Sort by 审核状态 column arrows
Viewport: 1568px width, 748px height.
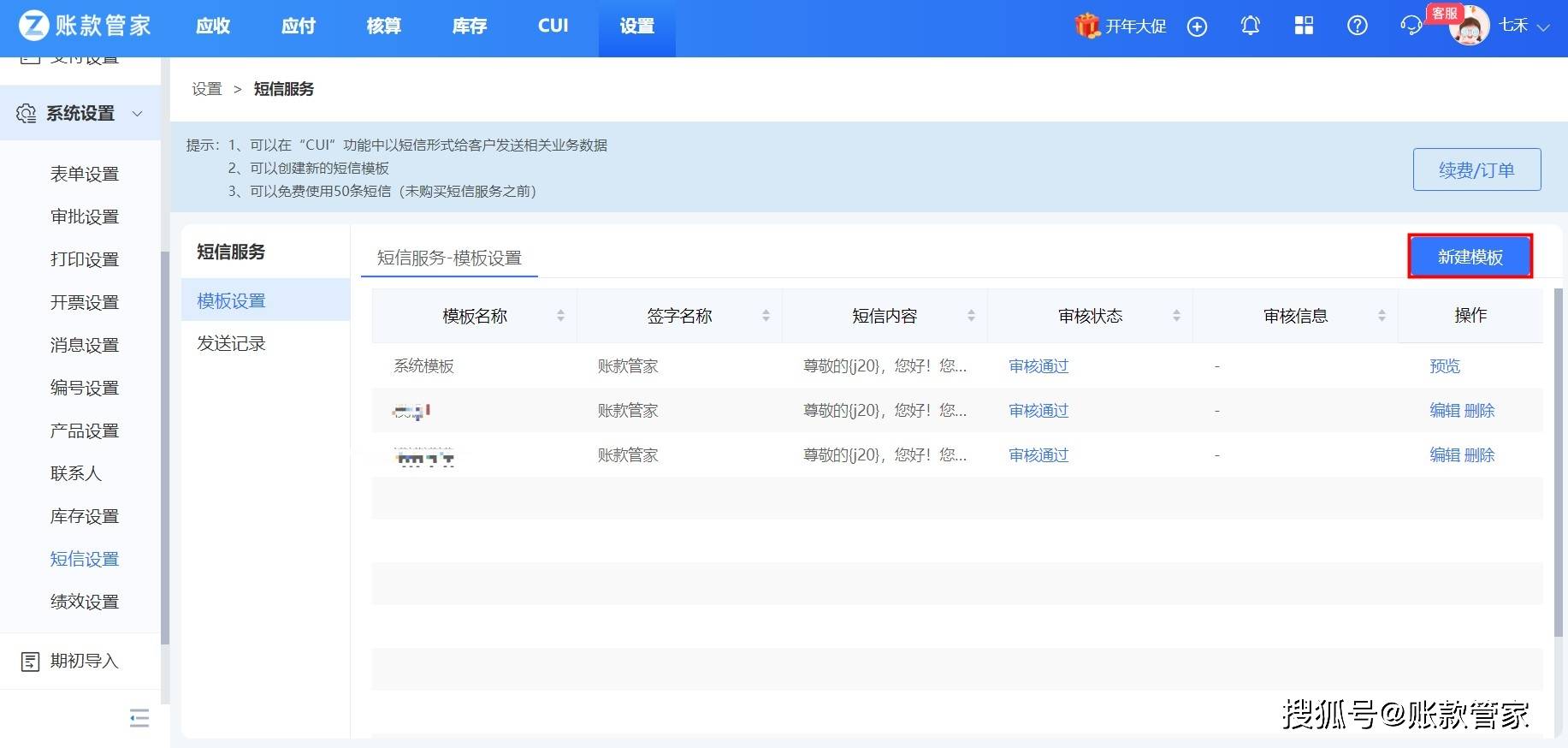1176,316
